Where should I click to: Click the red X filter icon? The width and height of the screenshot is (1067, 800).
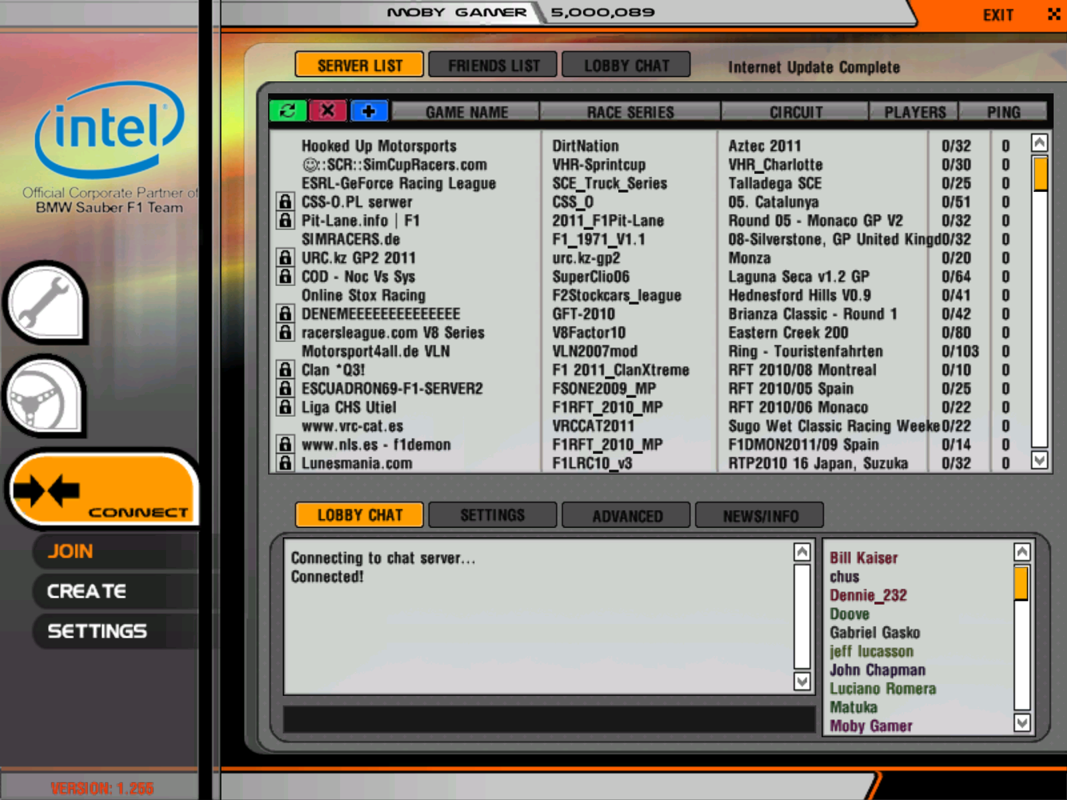tap(326, 110)
